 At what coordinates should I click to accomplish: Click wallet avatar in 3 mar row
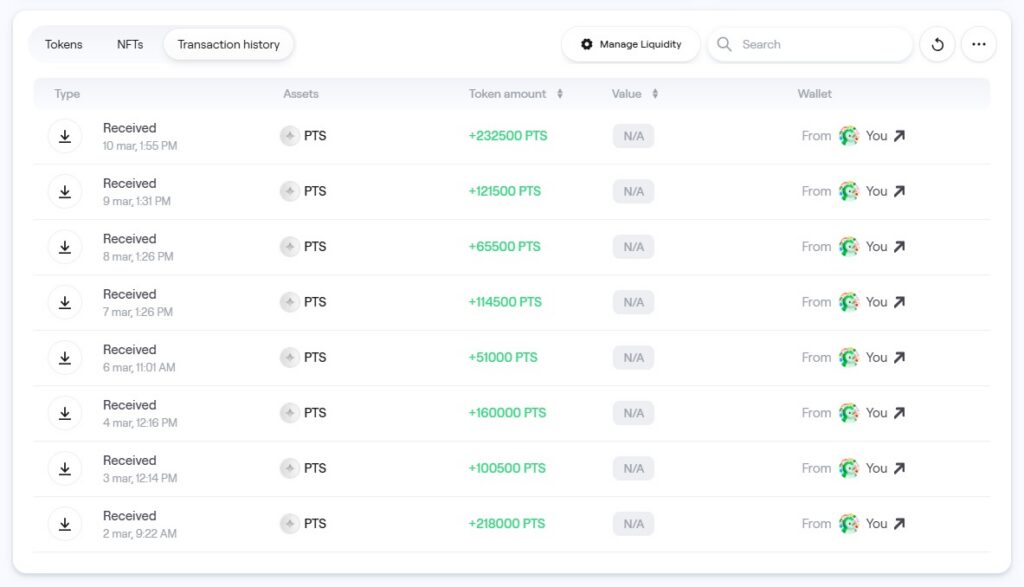click(849, 468)
